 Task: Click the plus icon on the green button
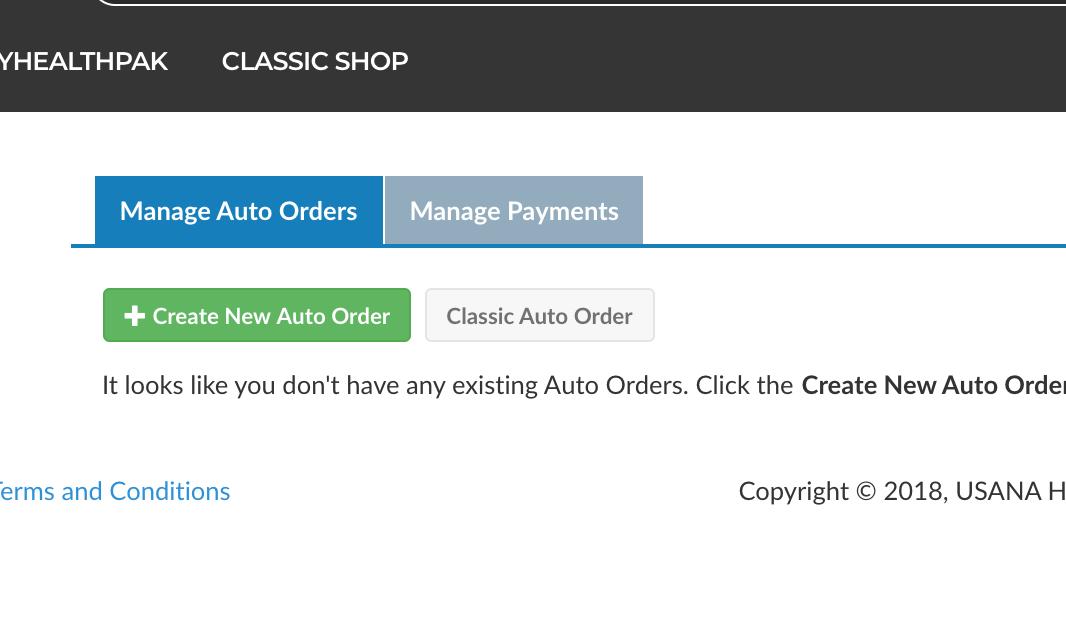[135, 316]
